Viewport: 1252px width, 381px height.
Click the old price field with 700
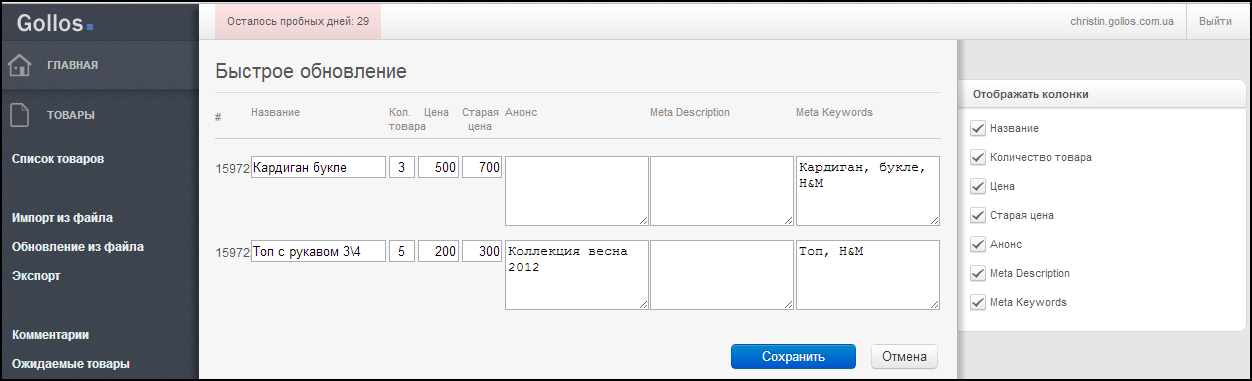(482, 168)
